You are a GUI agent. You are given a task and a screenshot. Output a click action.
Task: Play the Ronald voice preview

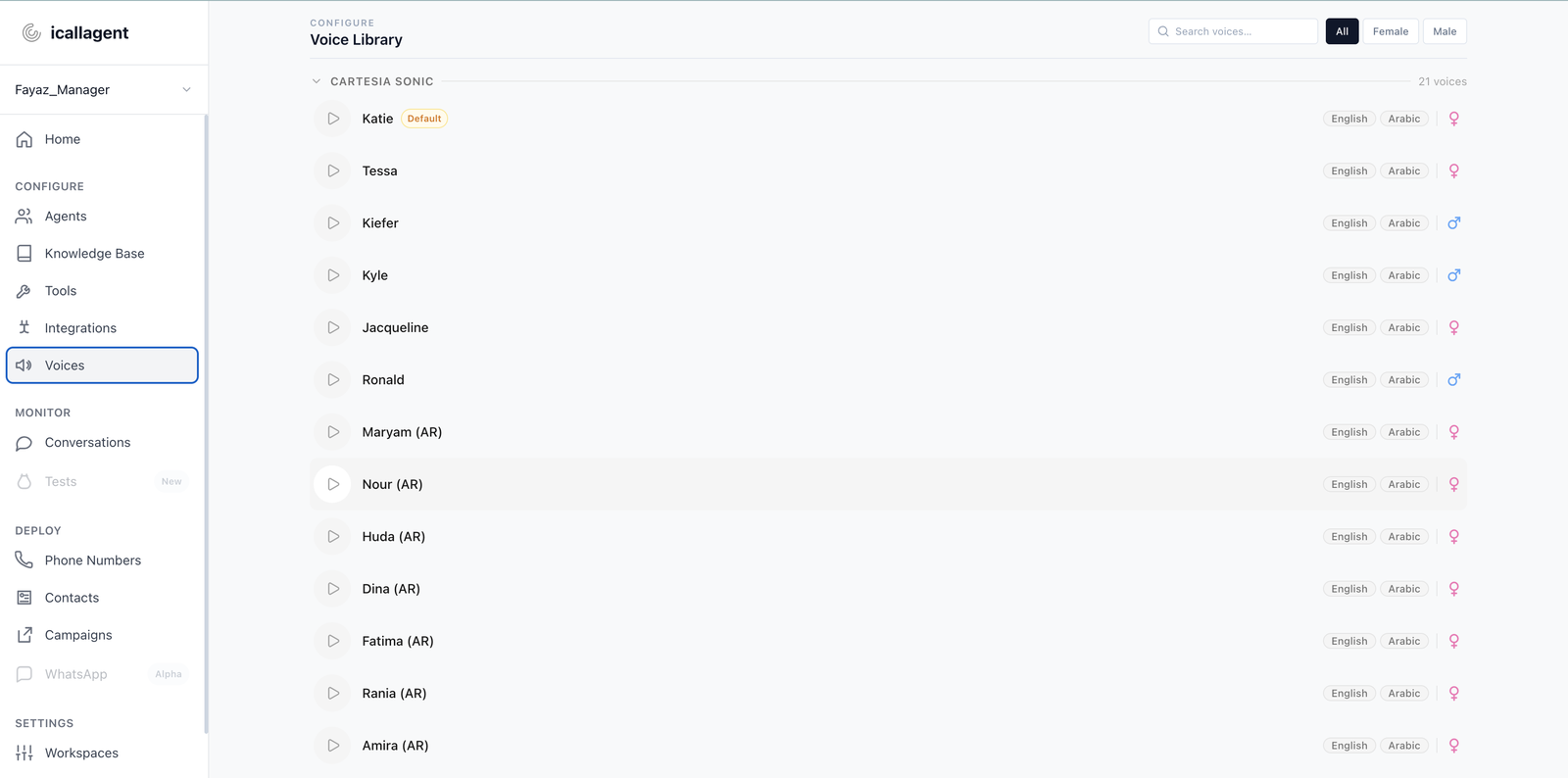click(333, 380)
